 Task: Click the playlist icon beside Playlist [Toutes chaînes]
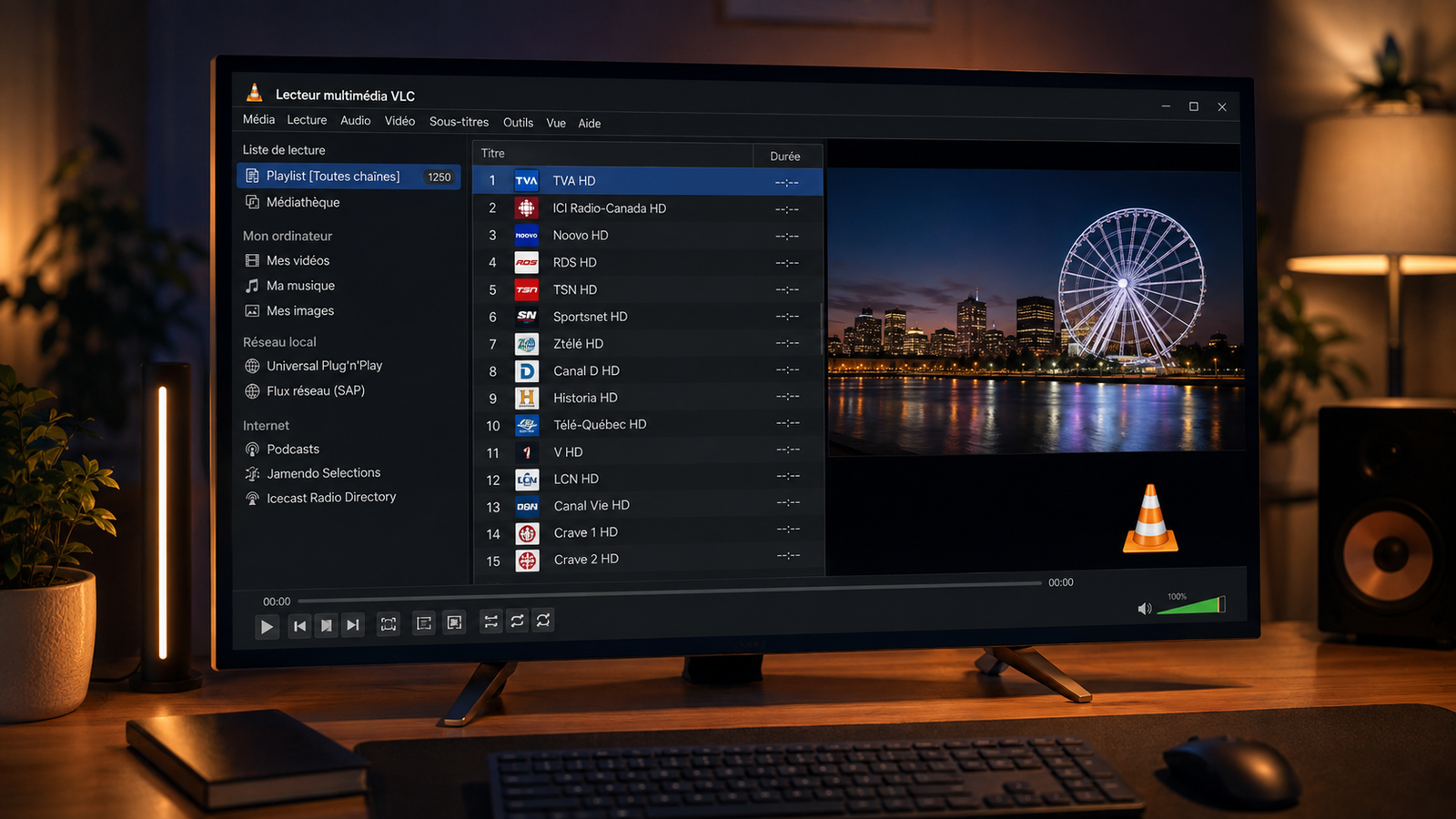point(252,176)
